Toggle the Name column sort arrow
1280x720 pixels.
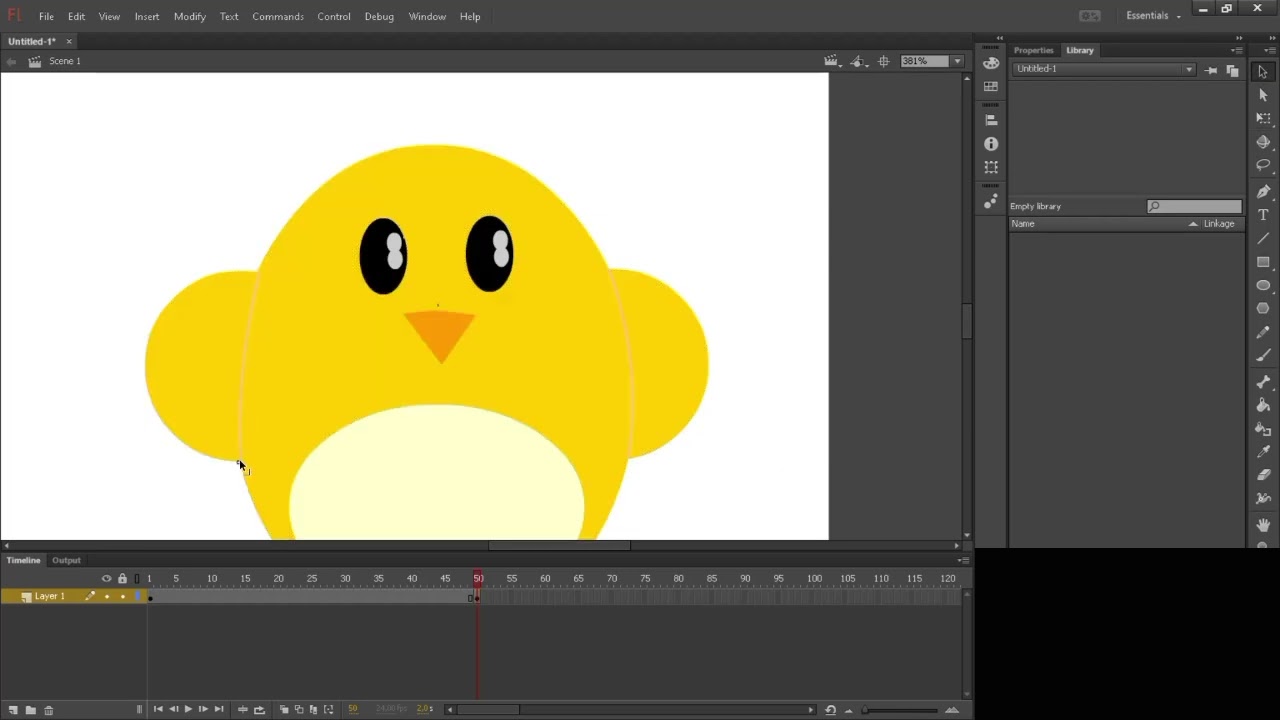coord(1193,224)
